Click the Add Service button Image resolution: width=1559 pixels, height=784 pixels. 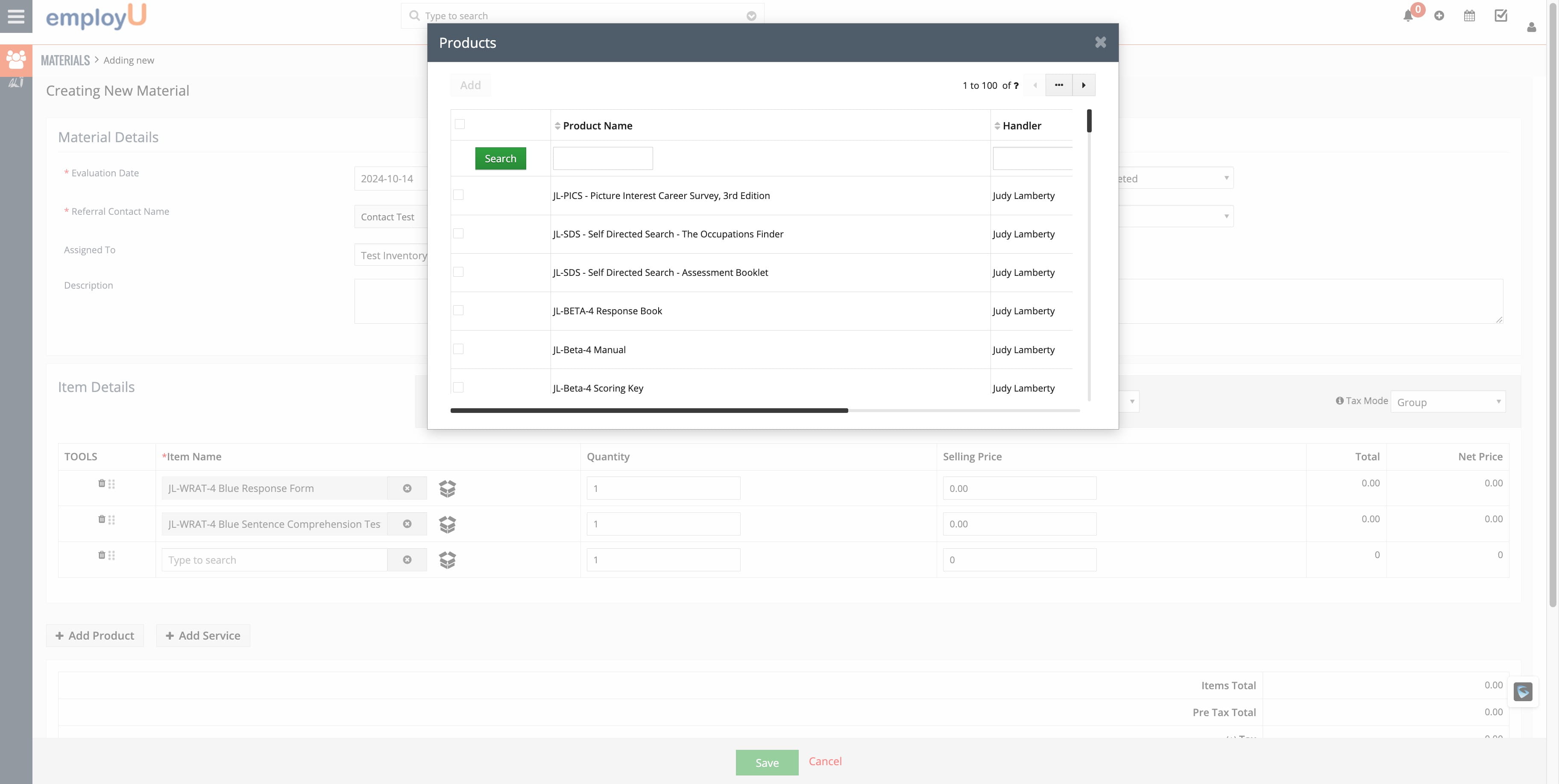point(203,635)
